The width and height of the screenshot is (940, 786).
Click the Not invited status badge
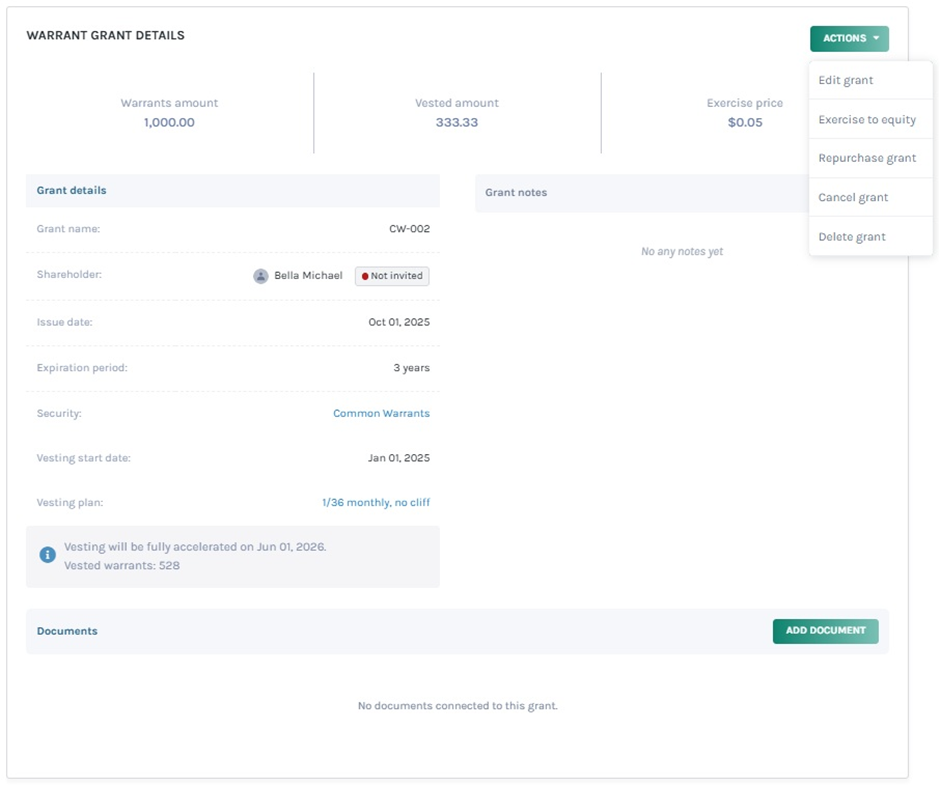point(392,276)
